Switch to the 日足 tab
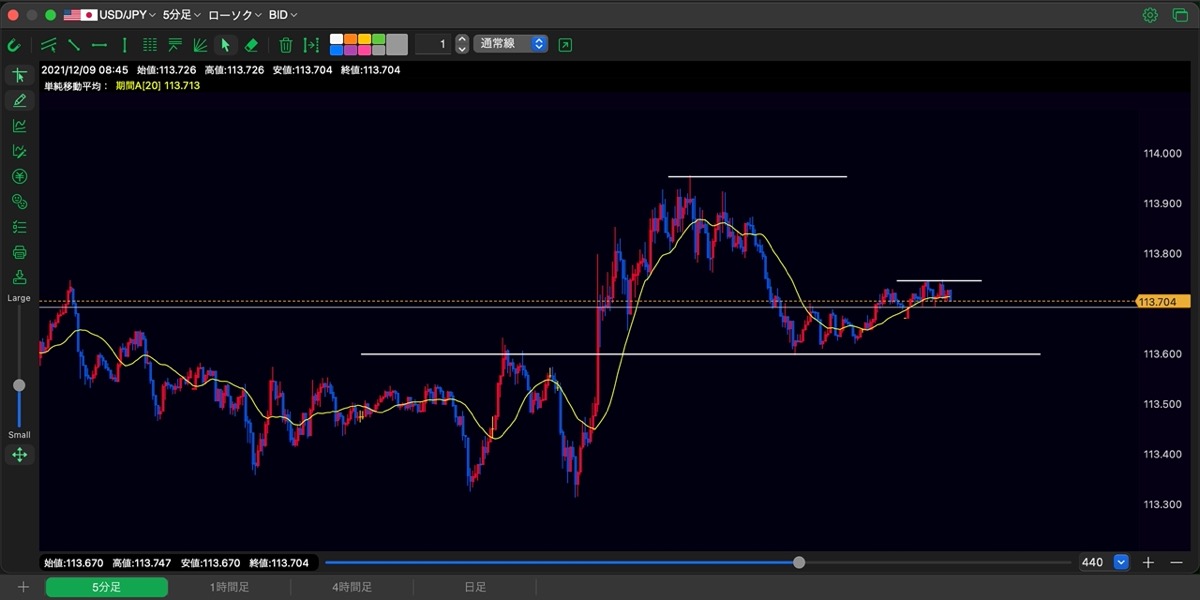1200x600 pixels. click(475, 587)
